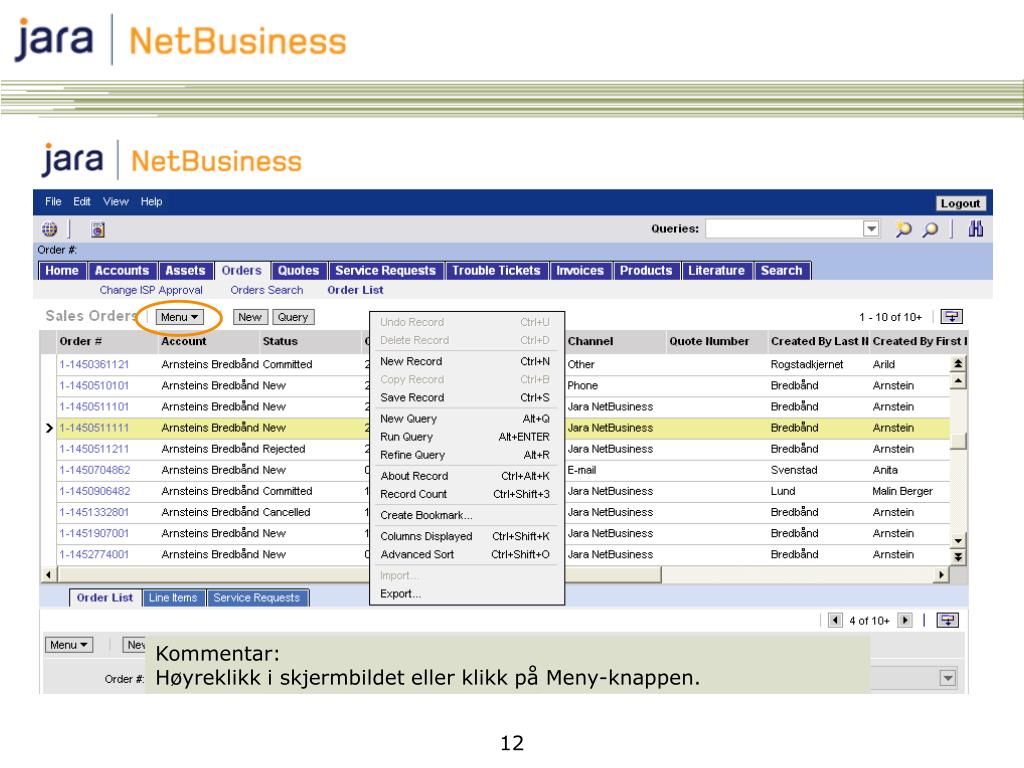The height and width of the screenshot is (768, 1024).
Task: Switch to the Search tab
Action: [781, 270]
